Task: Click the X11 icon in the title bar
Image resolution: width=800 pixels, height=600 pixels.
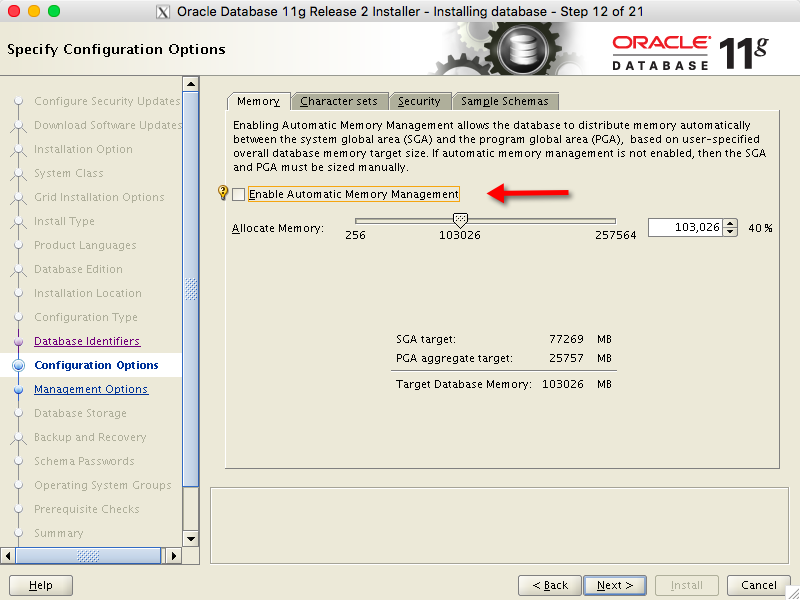Action: (163, 11)
